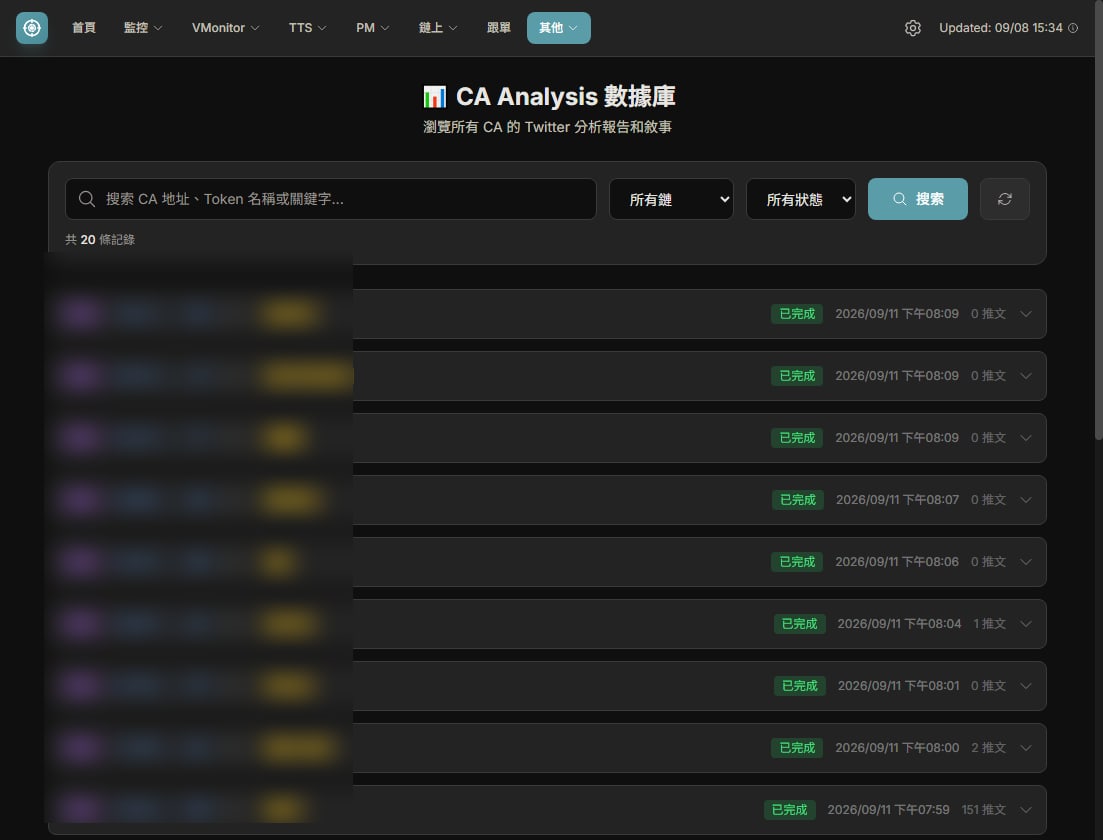The width and height of the screenshot is (1103, 840).
Task: Expand the first 下午08:09 record row
Action: (x=547, y=314)
